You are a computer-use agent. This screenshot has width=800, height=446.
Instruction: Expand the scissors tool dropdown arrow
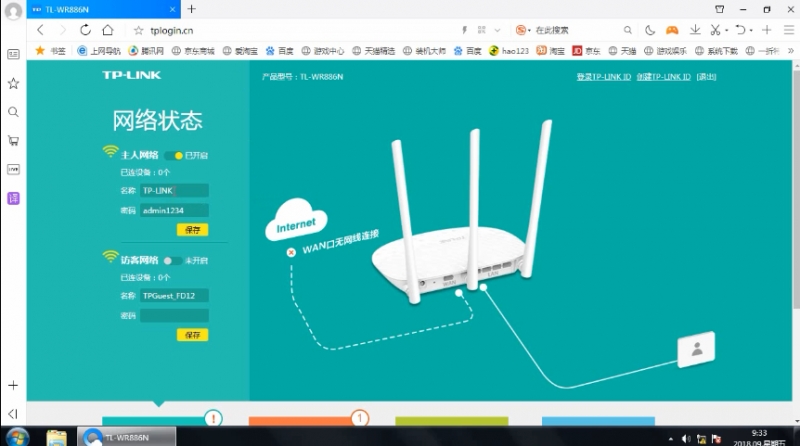tap(726, 31)
